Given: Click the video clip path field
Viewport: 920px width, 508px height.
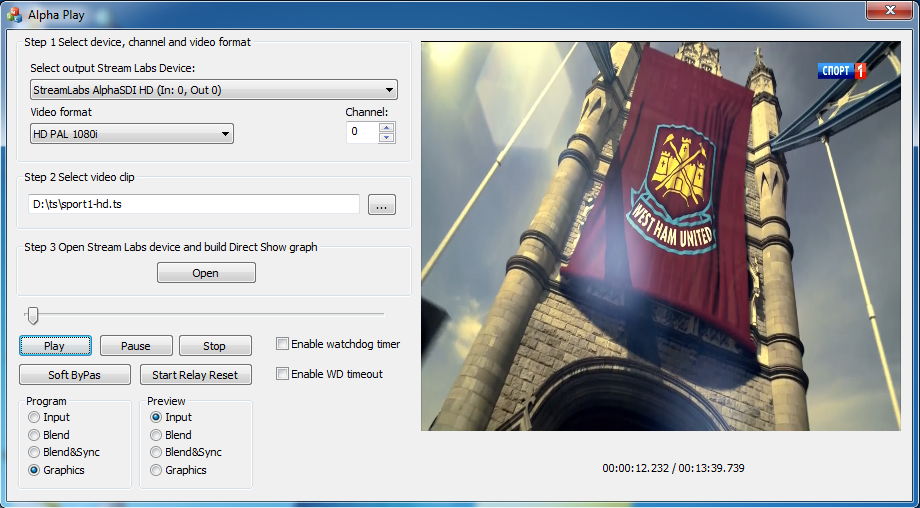Looking at the screenshot, I should 194,204.
